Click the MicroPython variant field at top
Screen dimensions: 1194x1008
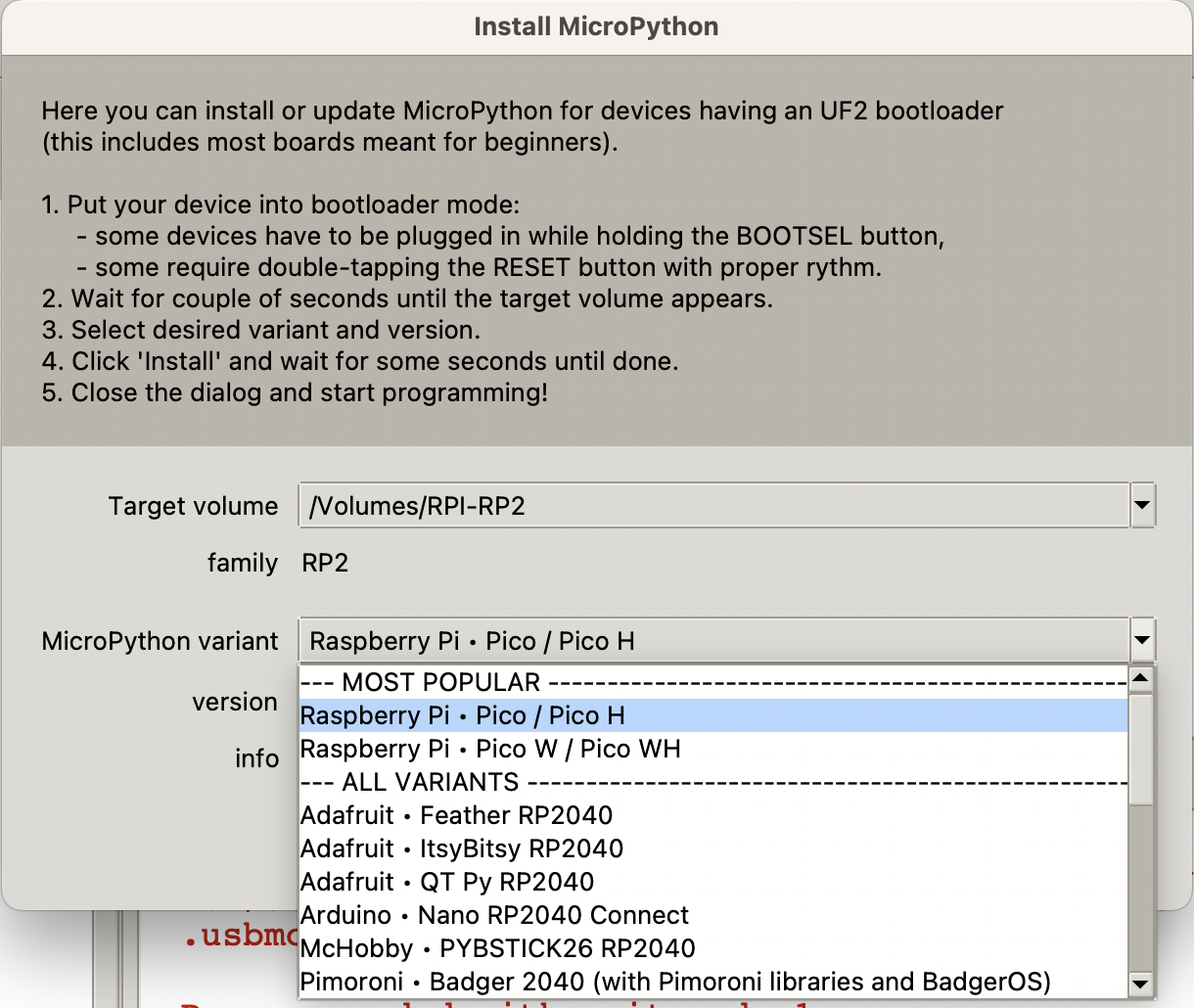point(713,641)
